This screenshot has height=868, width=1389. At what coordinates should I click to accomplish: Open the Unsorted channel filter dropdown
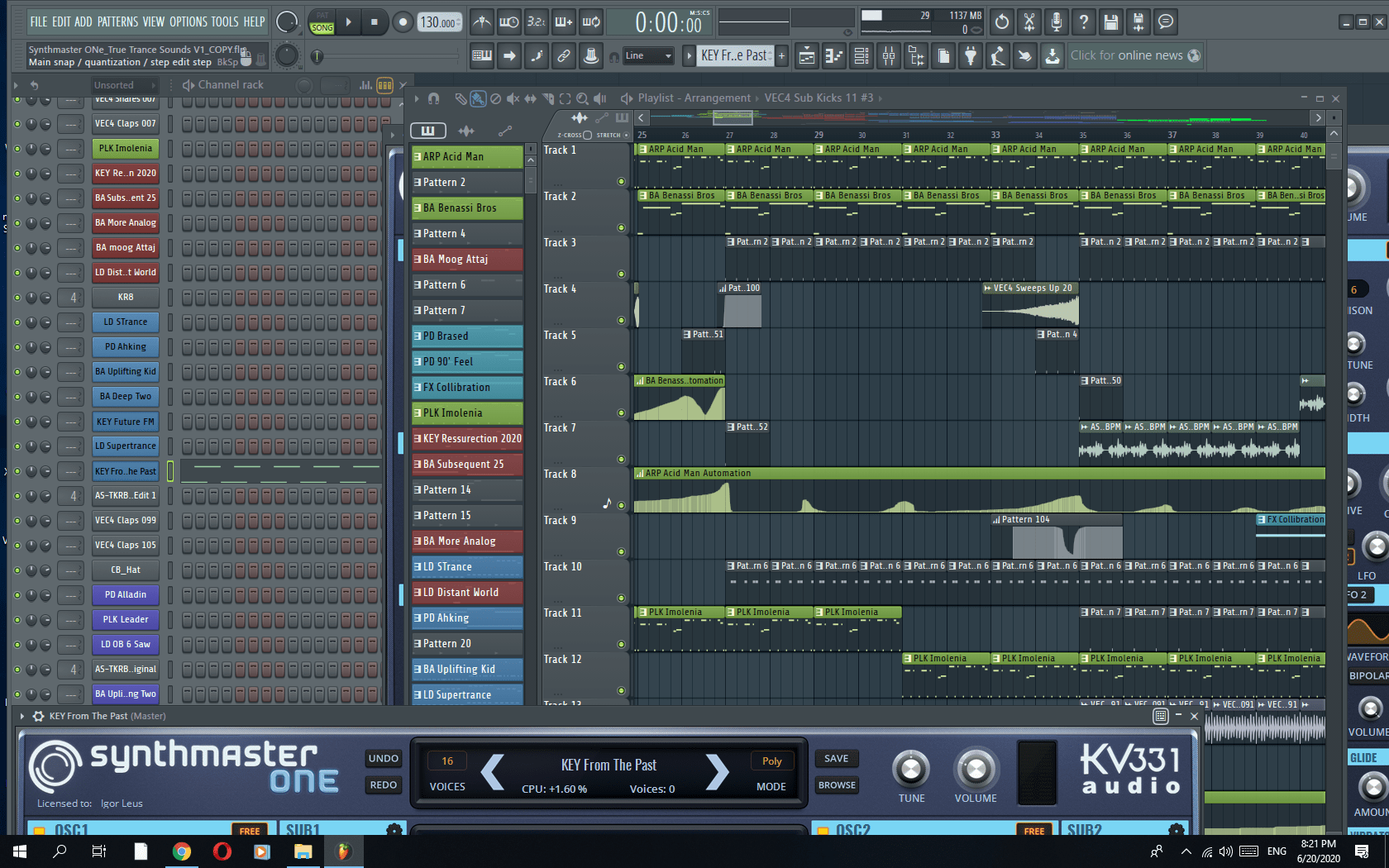123,85
